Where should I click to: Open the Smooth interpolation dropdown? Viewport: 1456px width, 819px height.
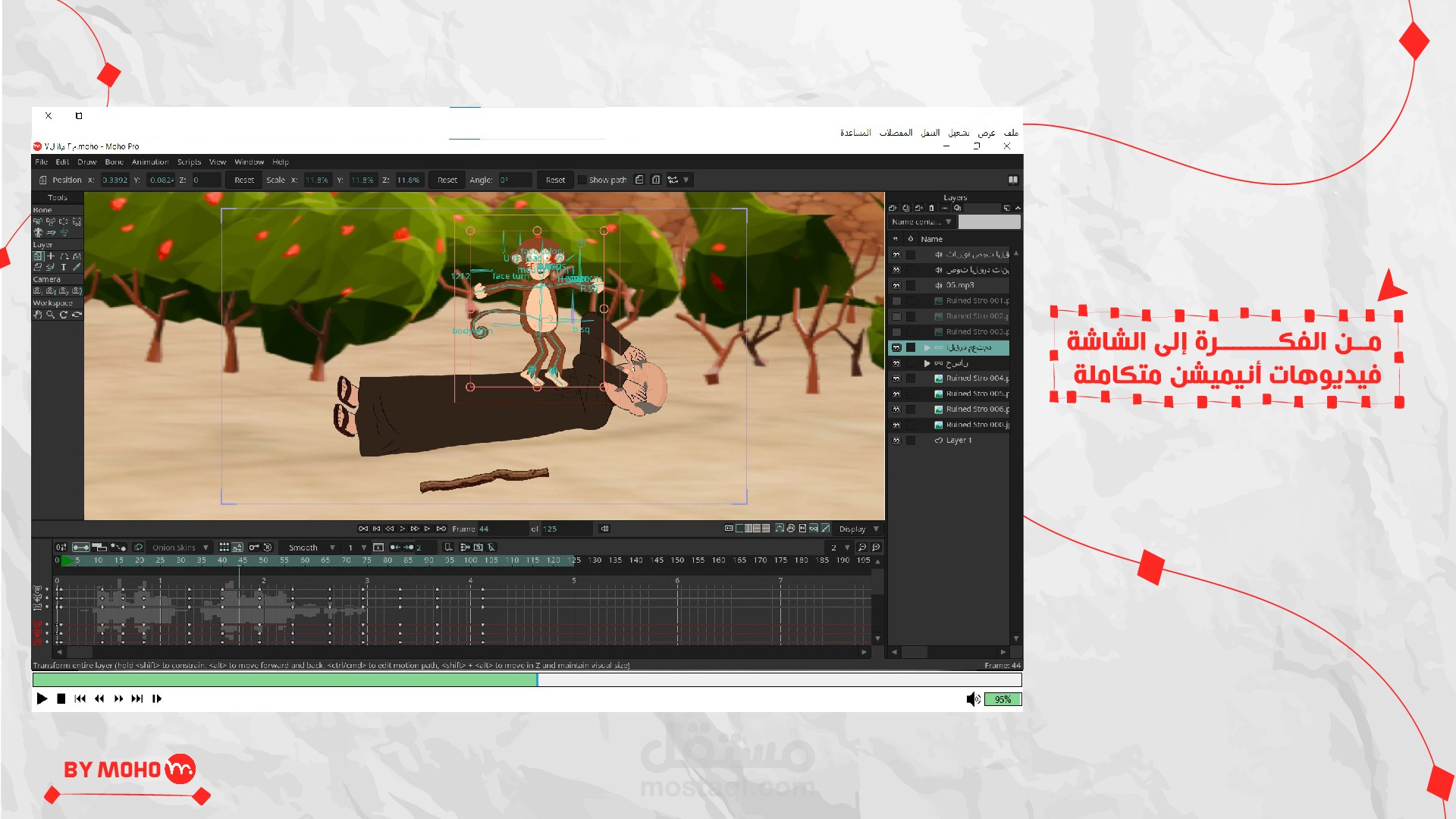click(311, 548)
